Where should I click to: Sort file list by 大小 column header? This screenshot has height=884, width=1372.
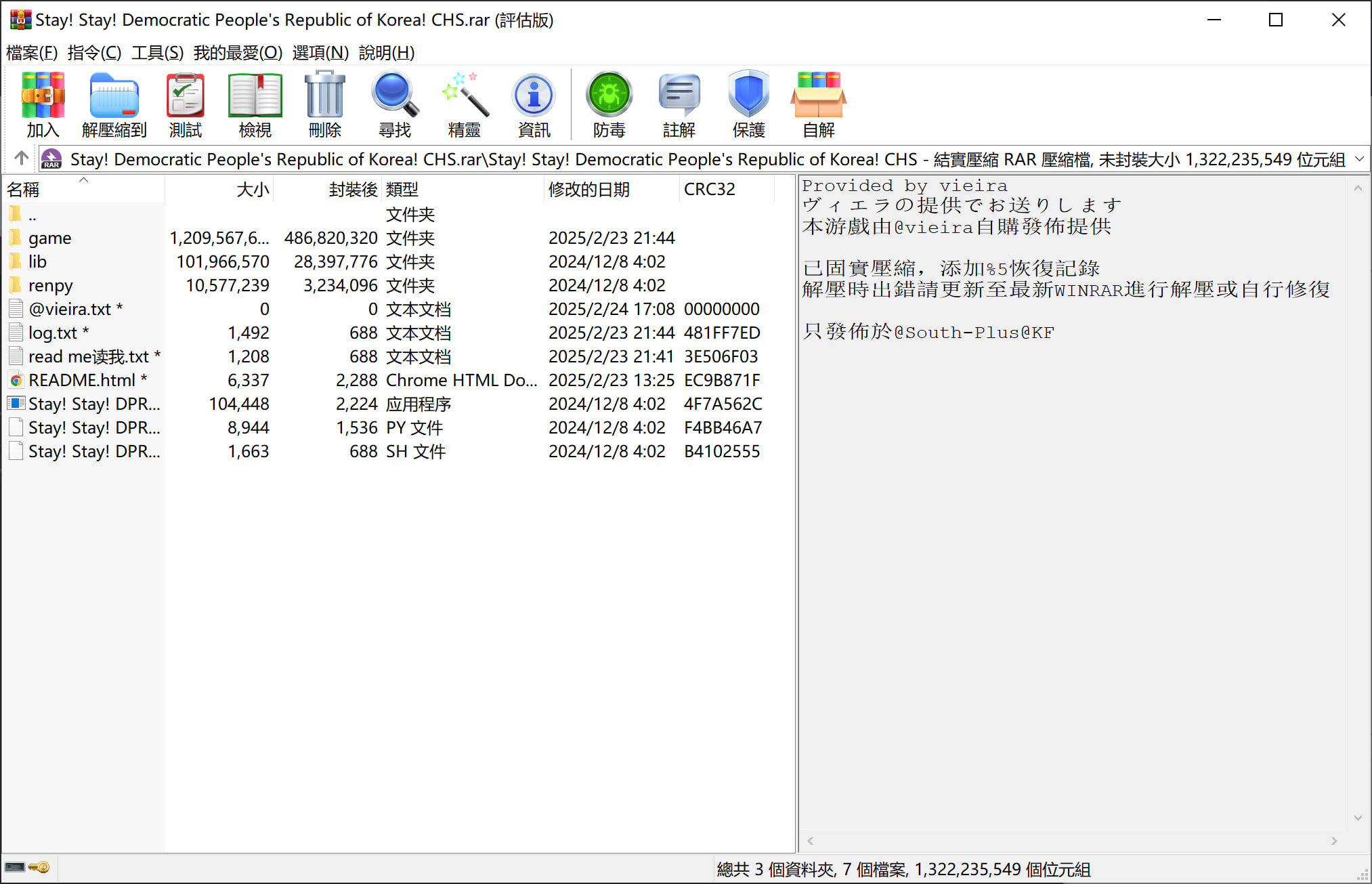tap(253, 189)
